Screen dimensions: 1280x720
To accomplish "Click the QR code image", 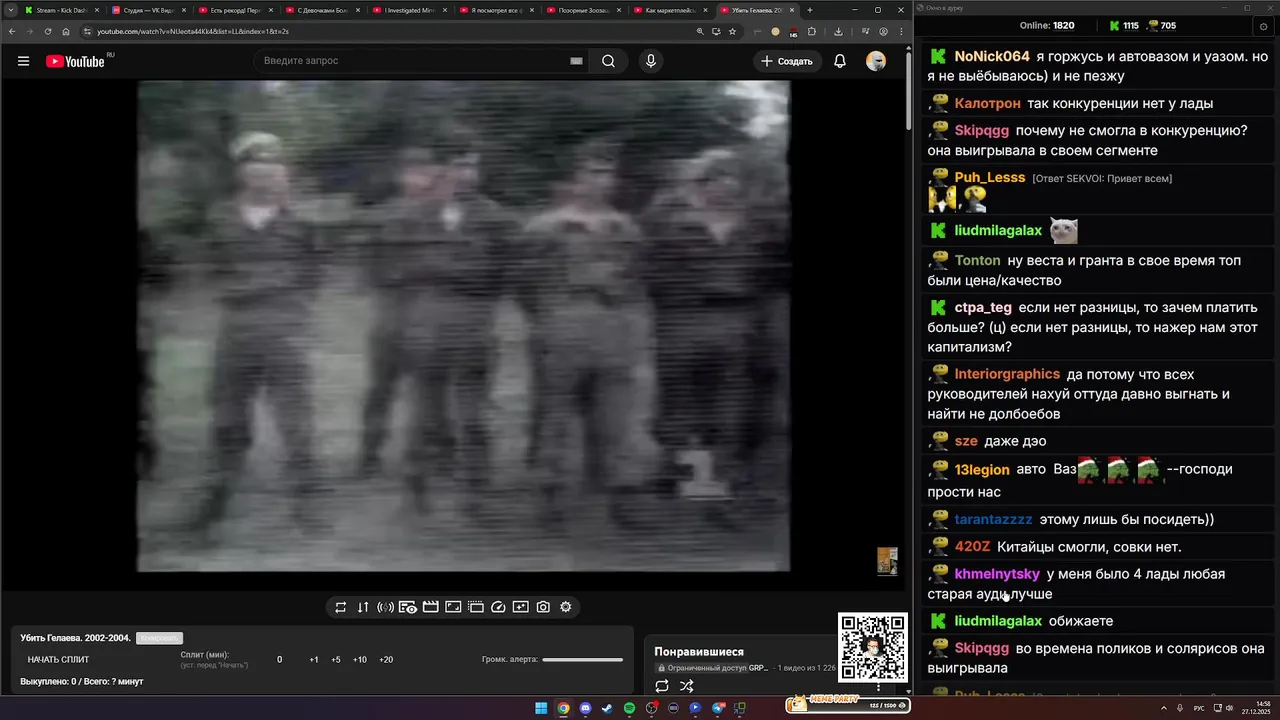I will tap(873, 648).
